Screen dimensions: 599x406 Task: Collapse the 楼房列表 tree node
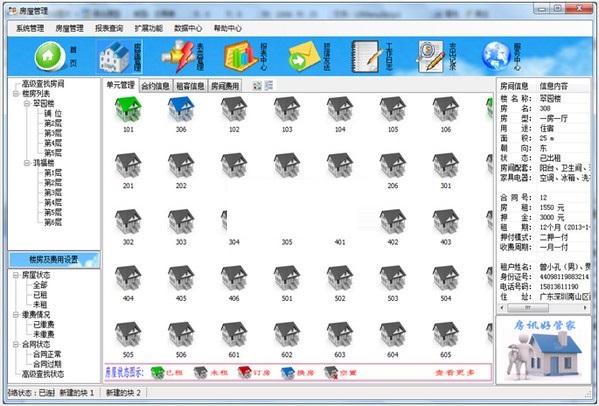[16, 94]
